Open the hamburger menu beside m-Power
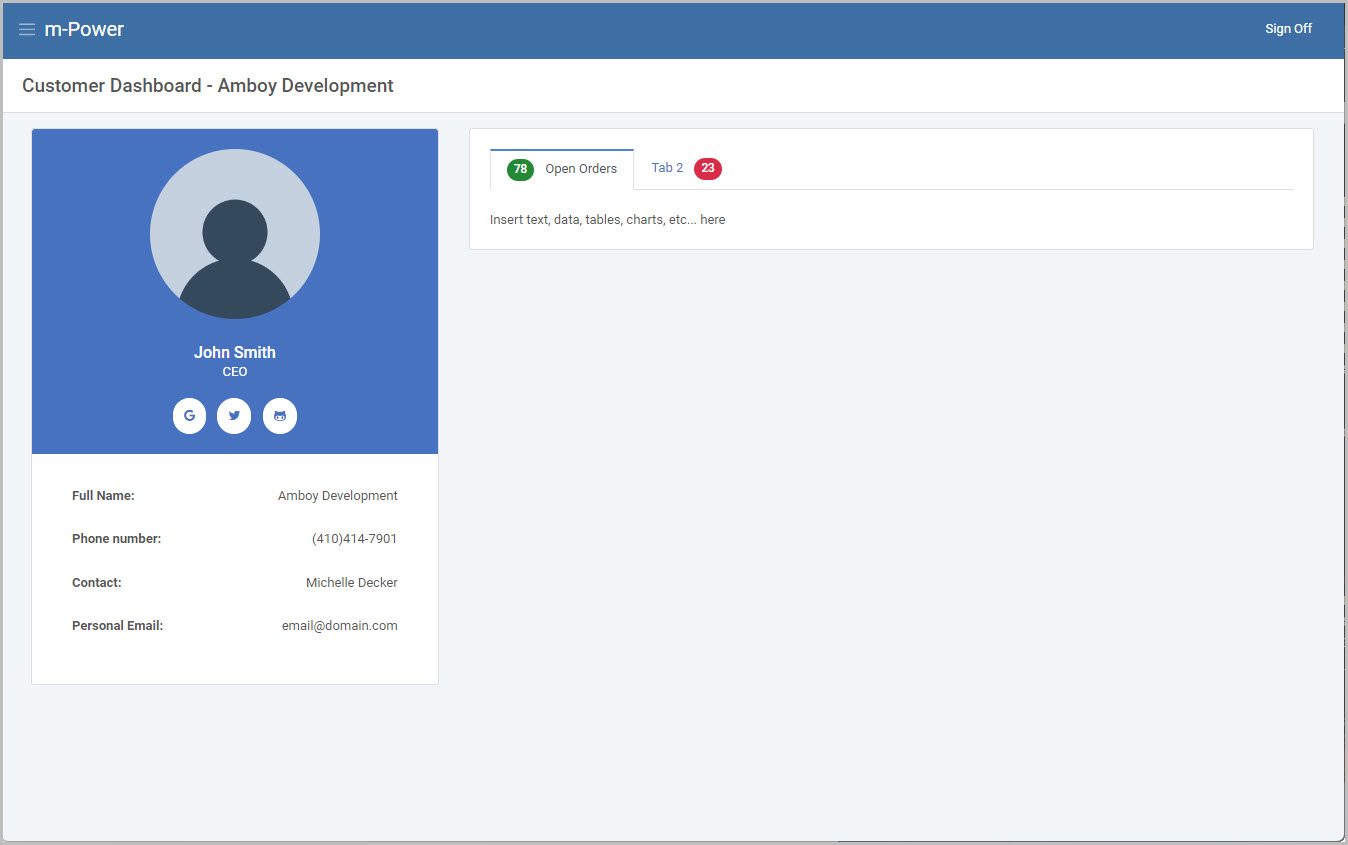1348x845 pixels. pos(27,29)
